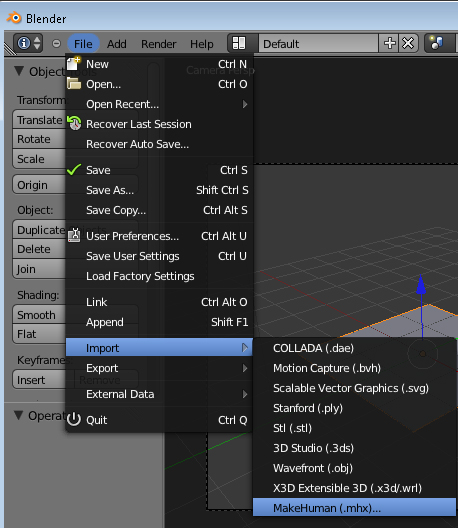Click the Scale button

coord(39,159)
